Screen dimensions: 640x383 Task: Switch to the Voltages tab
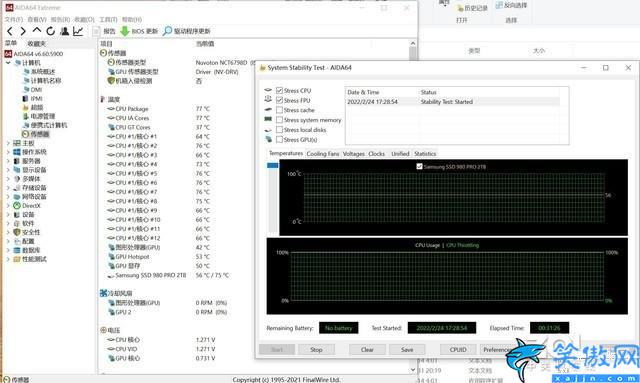click(x=353, y=154)
